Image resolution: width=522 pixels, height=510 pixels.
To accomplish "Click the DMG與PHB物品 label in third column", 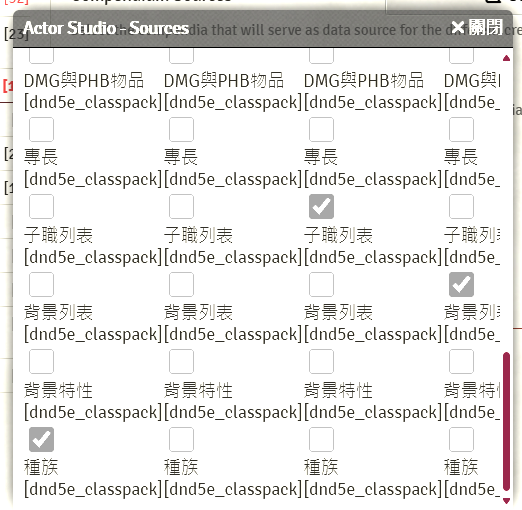I will pos(364,81).
